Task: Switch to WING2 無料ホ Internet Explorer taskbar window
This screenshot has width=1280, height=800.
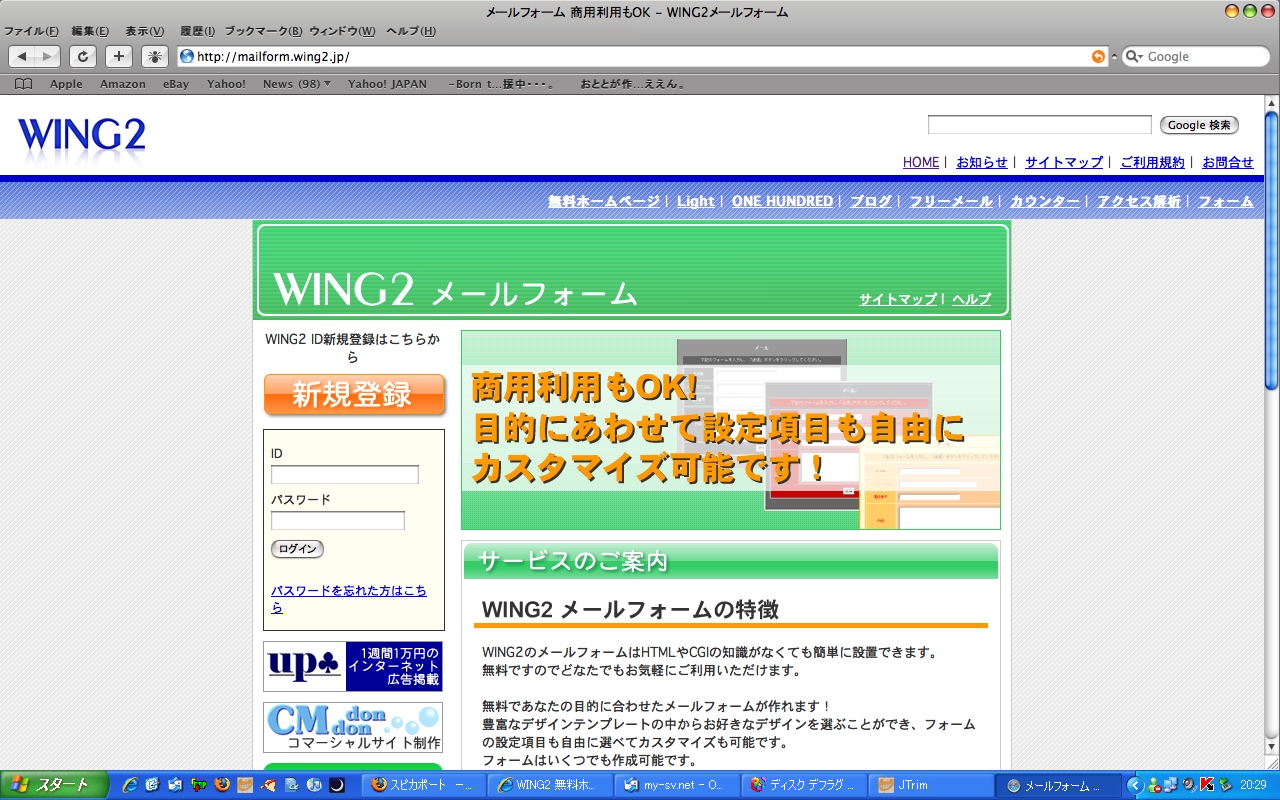Action: click(x=551, y=785)
